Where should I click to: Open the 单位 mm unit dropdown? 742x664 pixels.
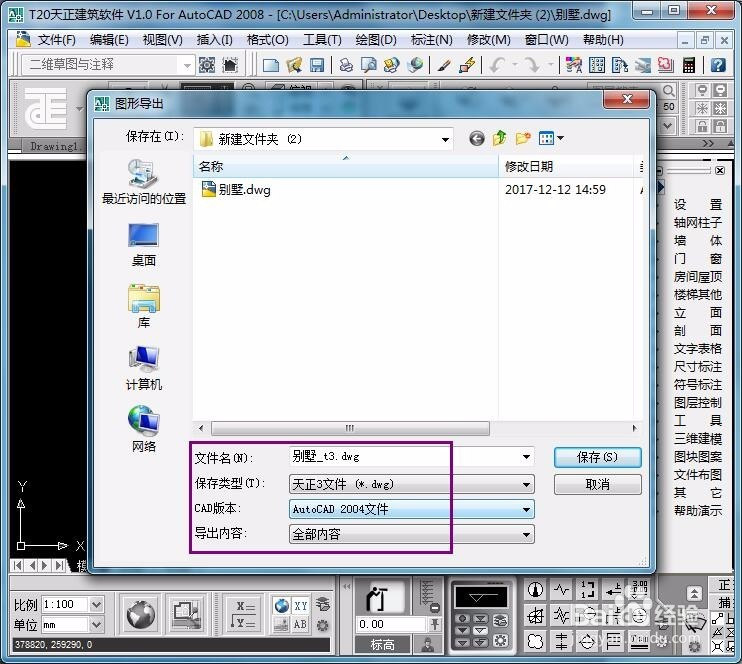pyautogui.click(x=96, y=625)
